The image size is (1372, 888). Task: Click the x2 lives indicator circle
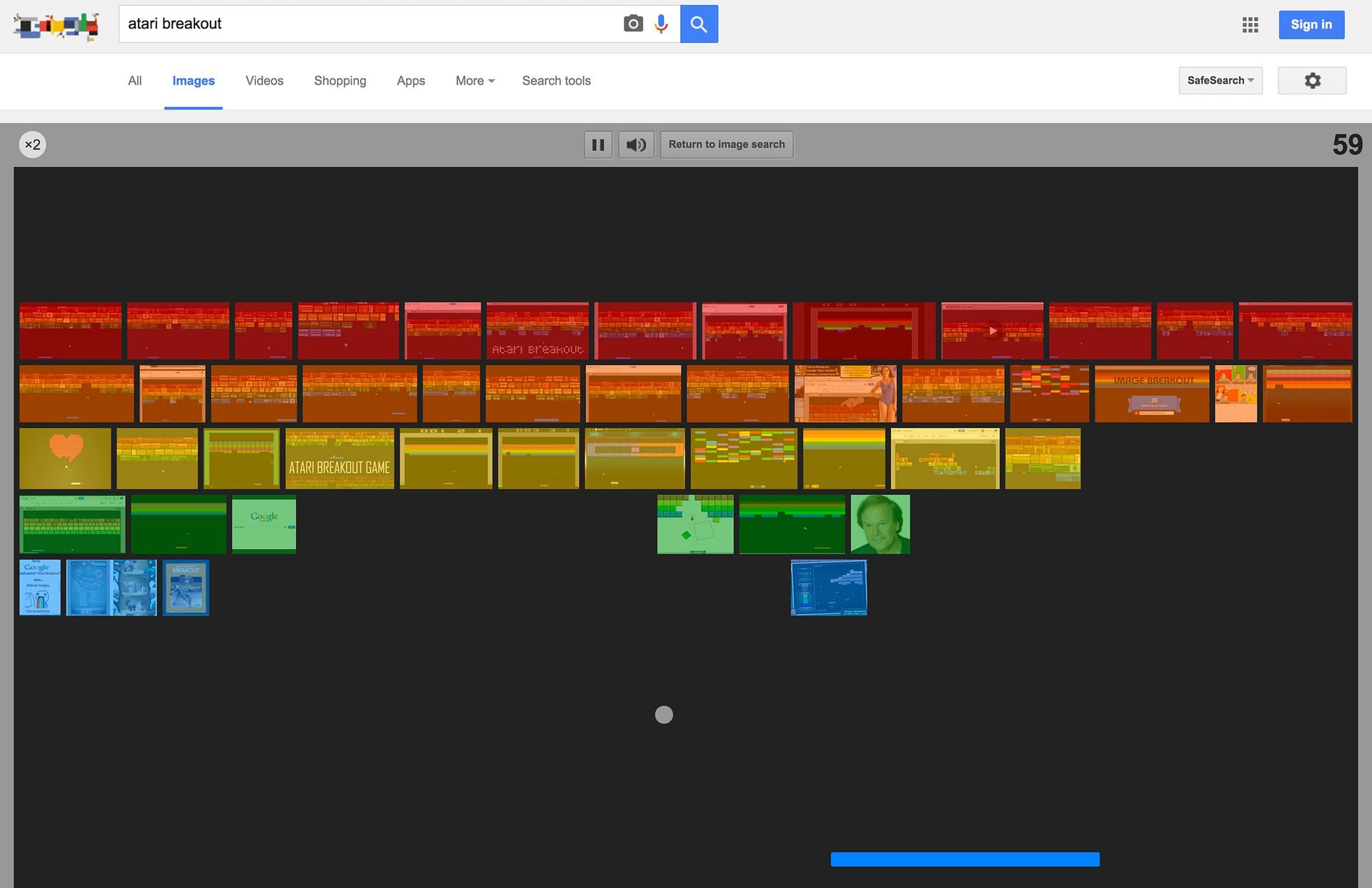pos(32,145)
